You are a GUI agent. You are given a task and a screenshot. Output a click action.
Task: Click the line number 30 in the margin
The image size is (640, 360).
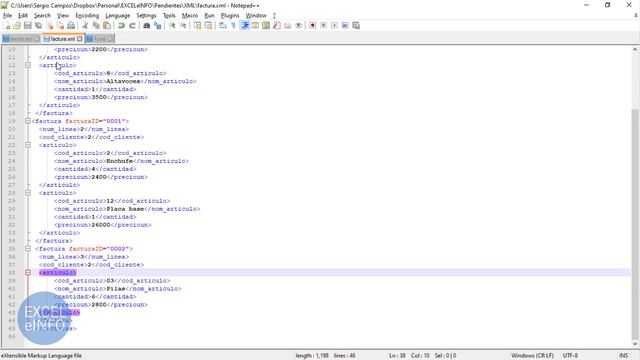pyautogui.click(x=11, y=209)
